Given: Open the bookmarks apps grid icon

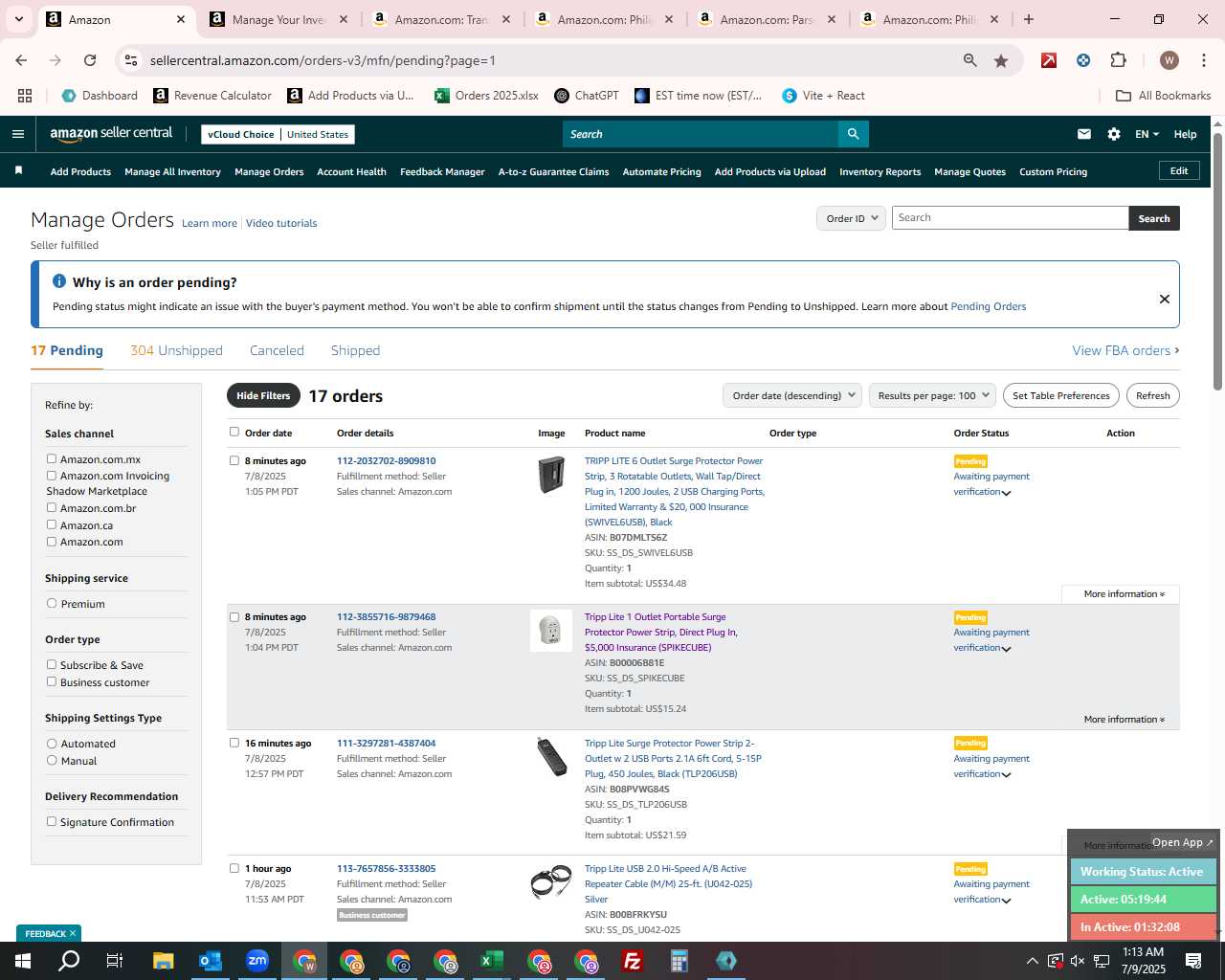Looking at the screenshot, I should (25, 96).
